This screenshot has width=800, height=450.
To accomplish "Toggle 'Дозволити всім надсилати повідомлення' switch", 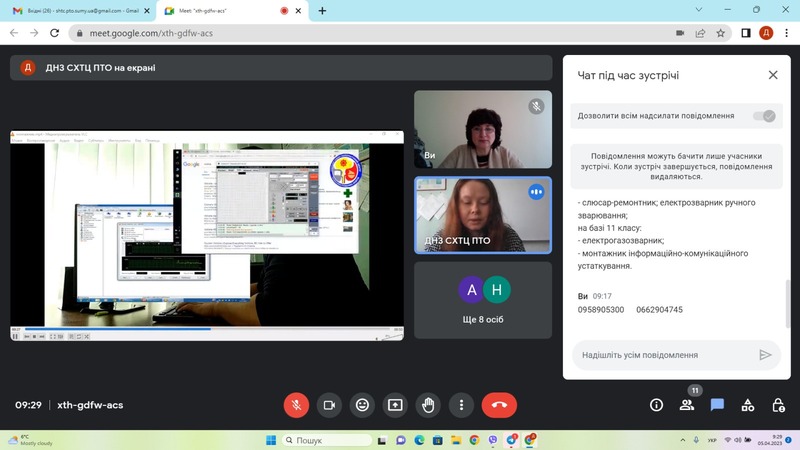I will pyautogui.click(x=765, y=116).
